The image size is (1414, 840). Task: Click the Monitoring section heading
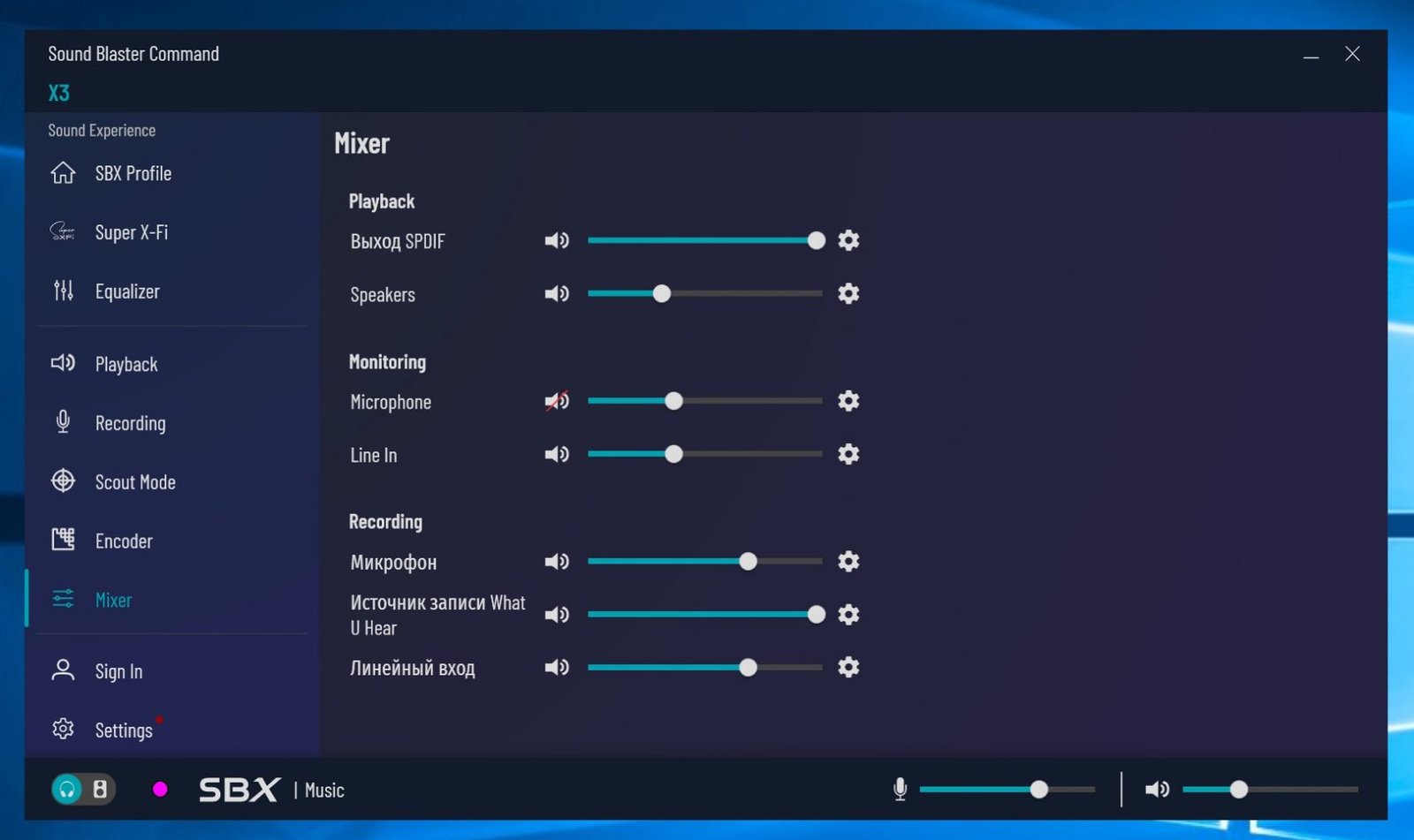(x=387, y=362)
